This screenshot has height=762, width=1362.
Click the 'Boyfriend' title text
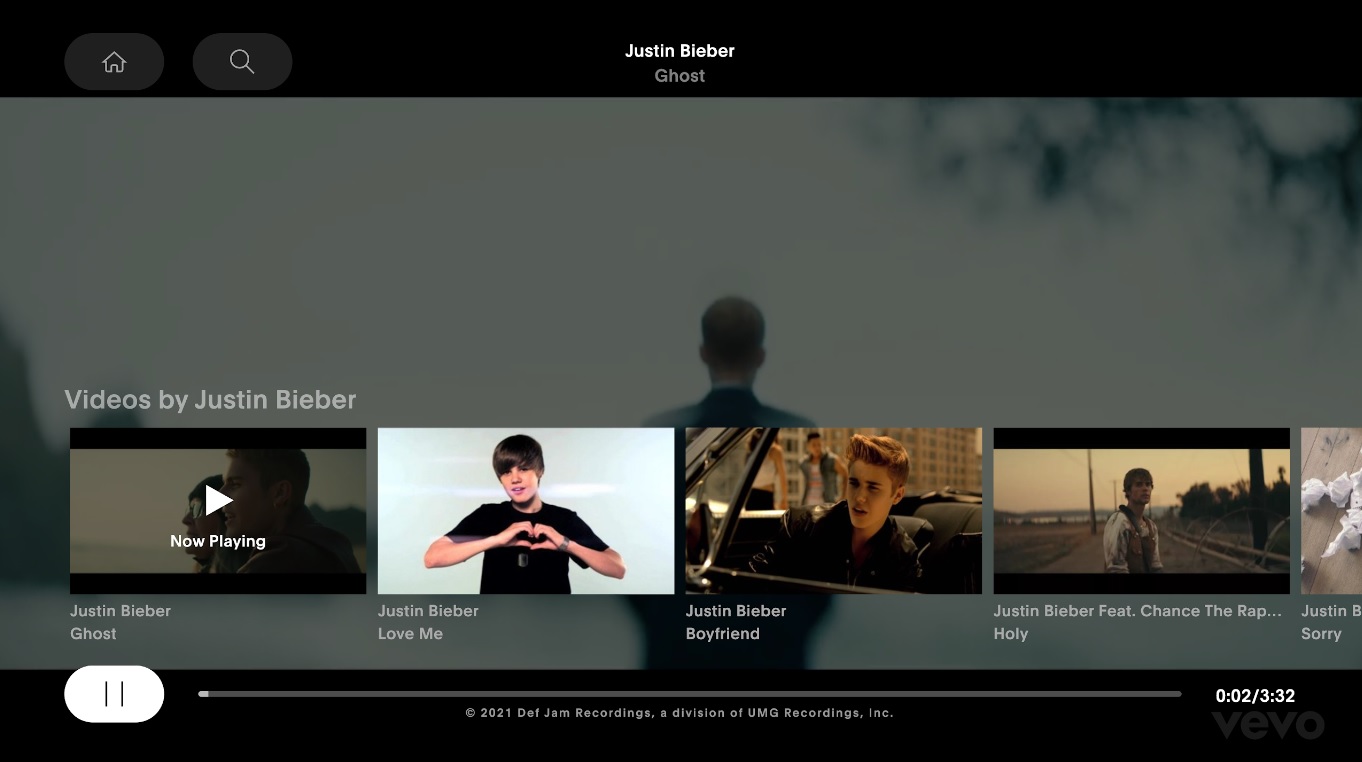click(x=723, y=634)
